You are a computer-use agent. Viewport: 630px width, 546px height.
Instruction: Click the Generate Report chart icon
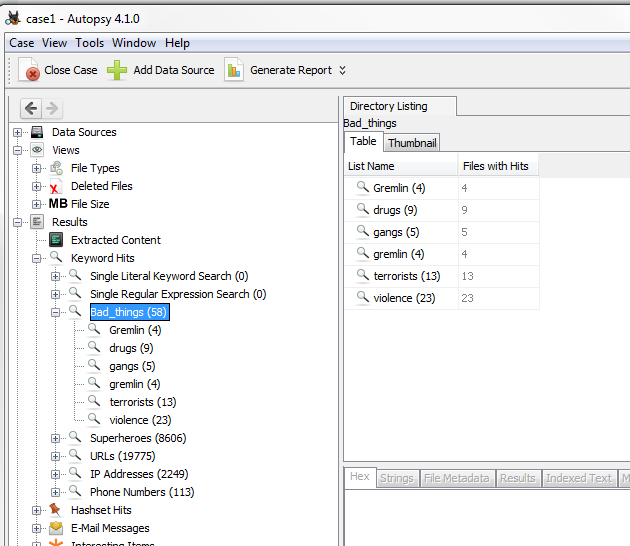click(234, 70)
